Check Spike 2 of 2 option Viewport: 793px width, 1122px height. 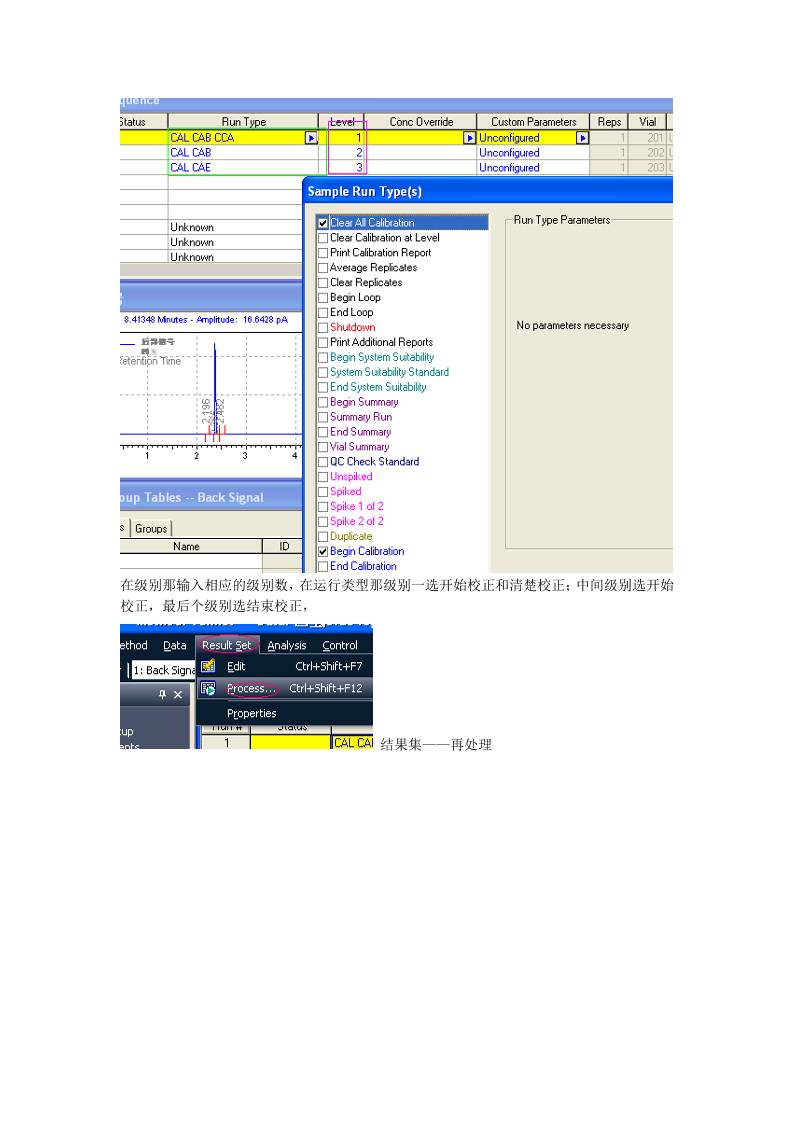(x=323, y=522)
